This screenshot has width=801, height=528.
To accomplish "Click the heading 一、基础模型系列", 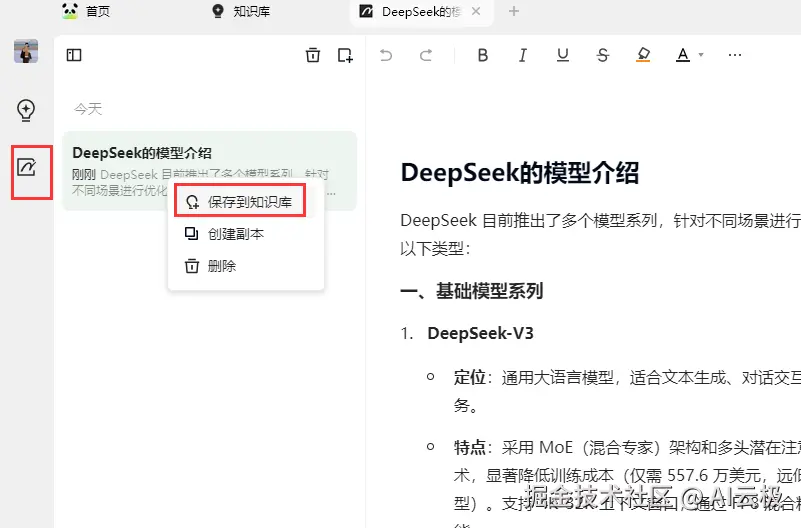I will tap(472, 291).
